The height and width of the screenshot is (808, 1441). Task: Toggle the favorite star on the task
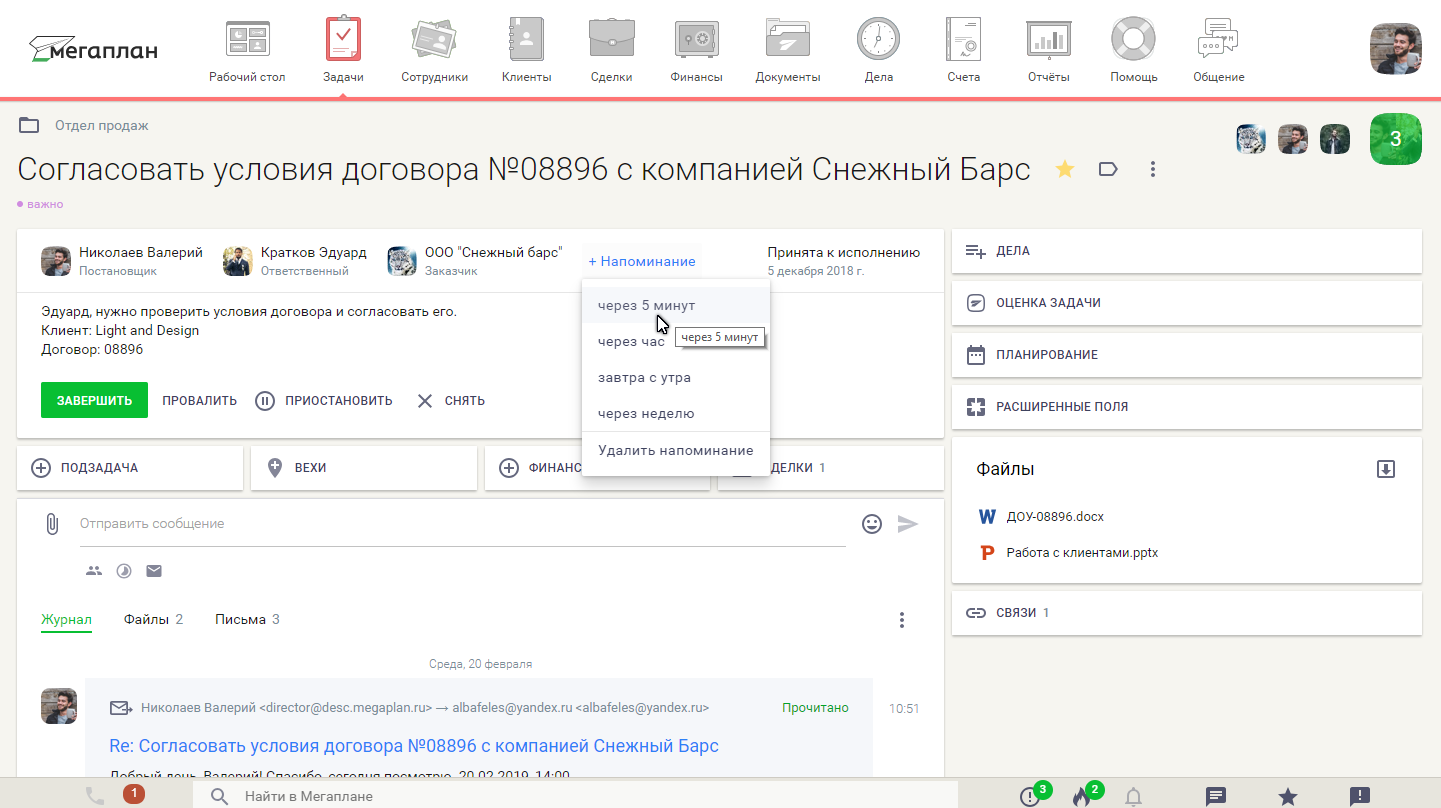pyautogui.click(x=1065, y=170)
